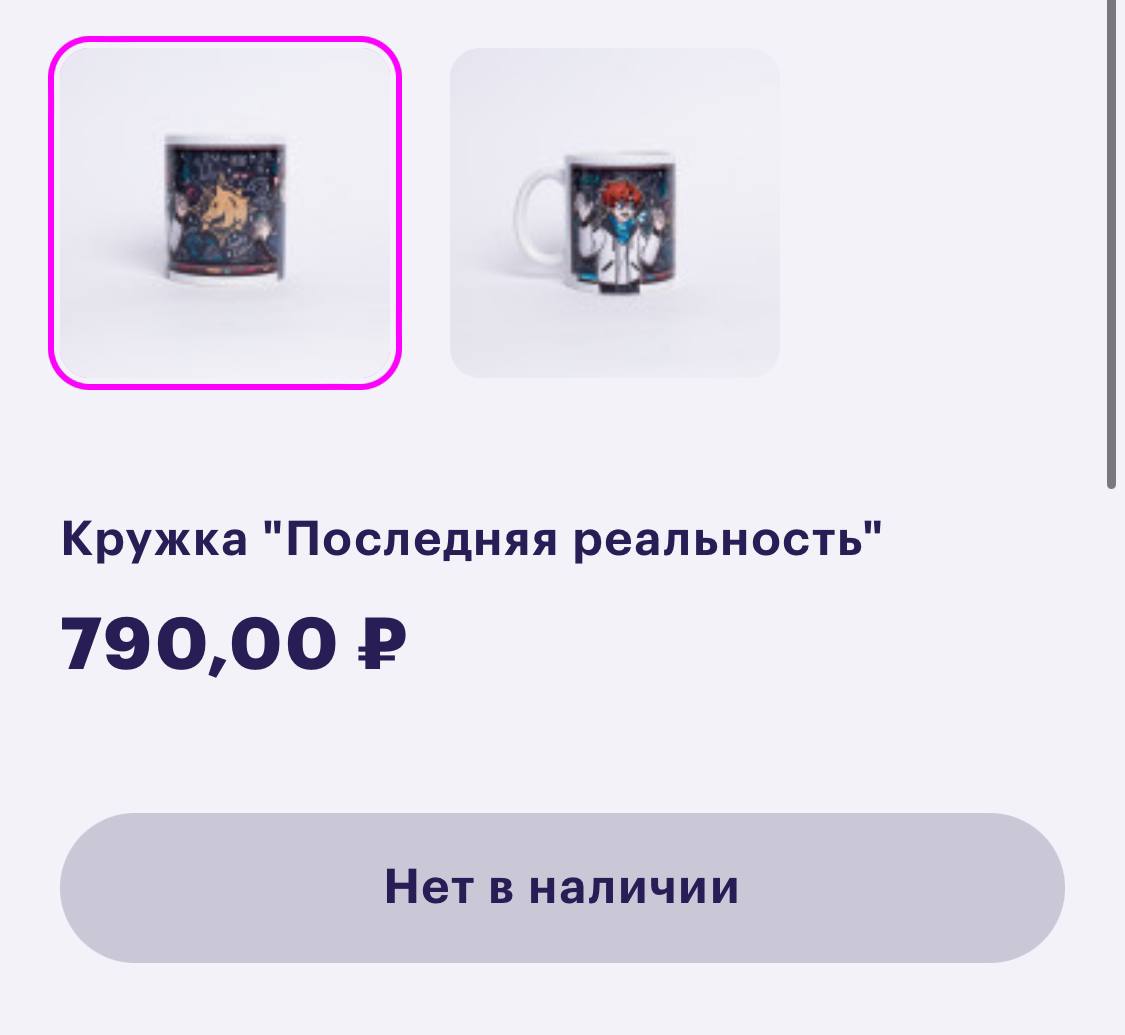Click the vertical scrollbar thumb at right edge
This screenshot has width=1125, height=1035.
[x=1111, y=244]
